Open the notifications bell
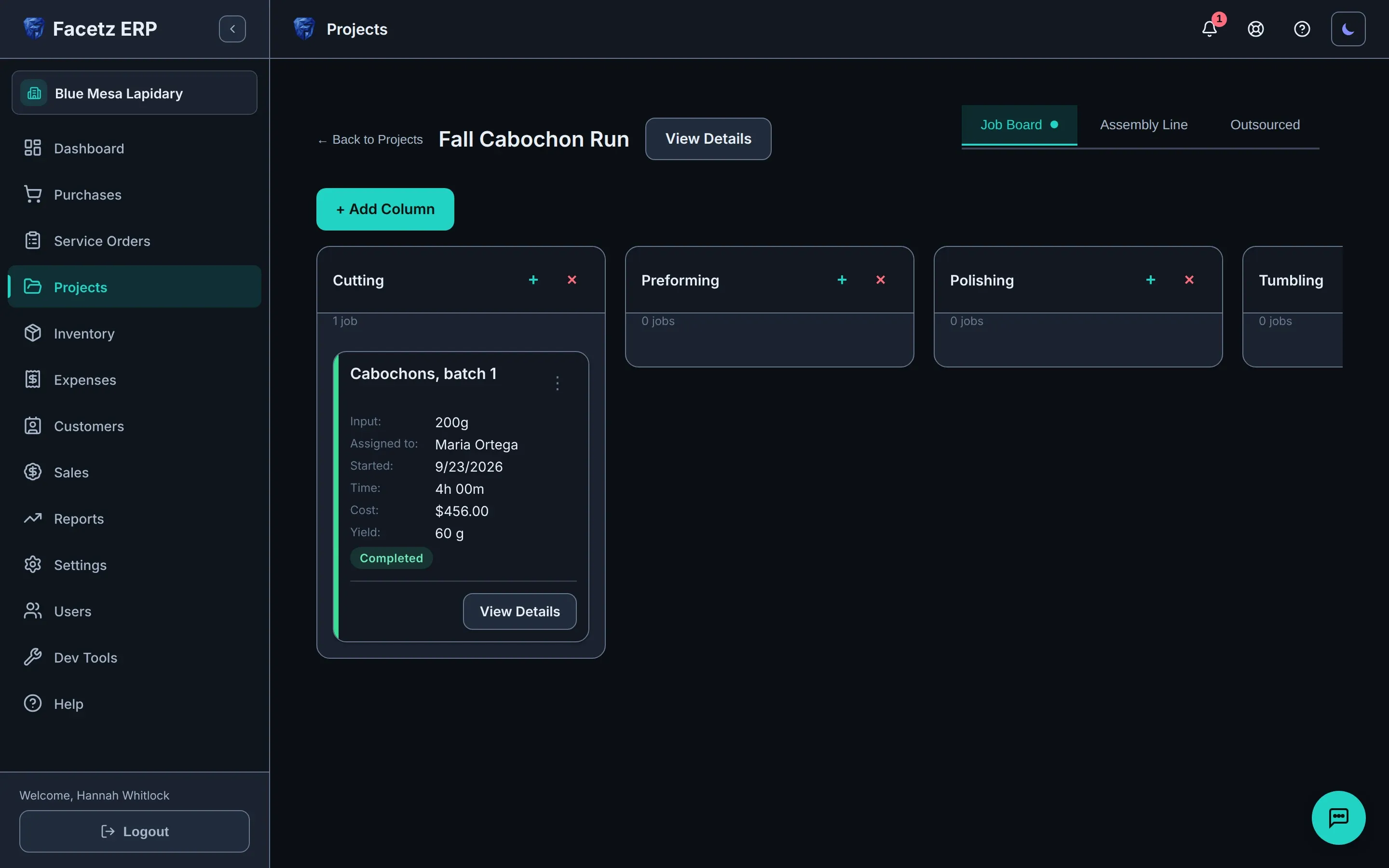The height and width of the screenshot is (868, 1389). [x=1210, y=29]
